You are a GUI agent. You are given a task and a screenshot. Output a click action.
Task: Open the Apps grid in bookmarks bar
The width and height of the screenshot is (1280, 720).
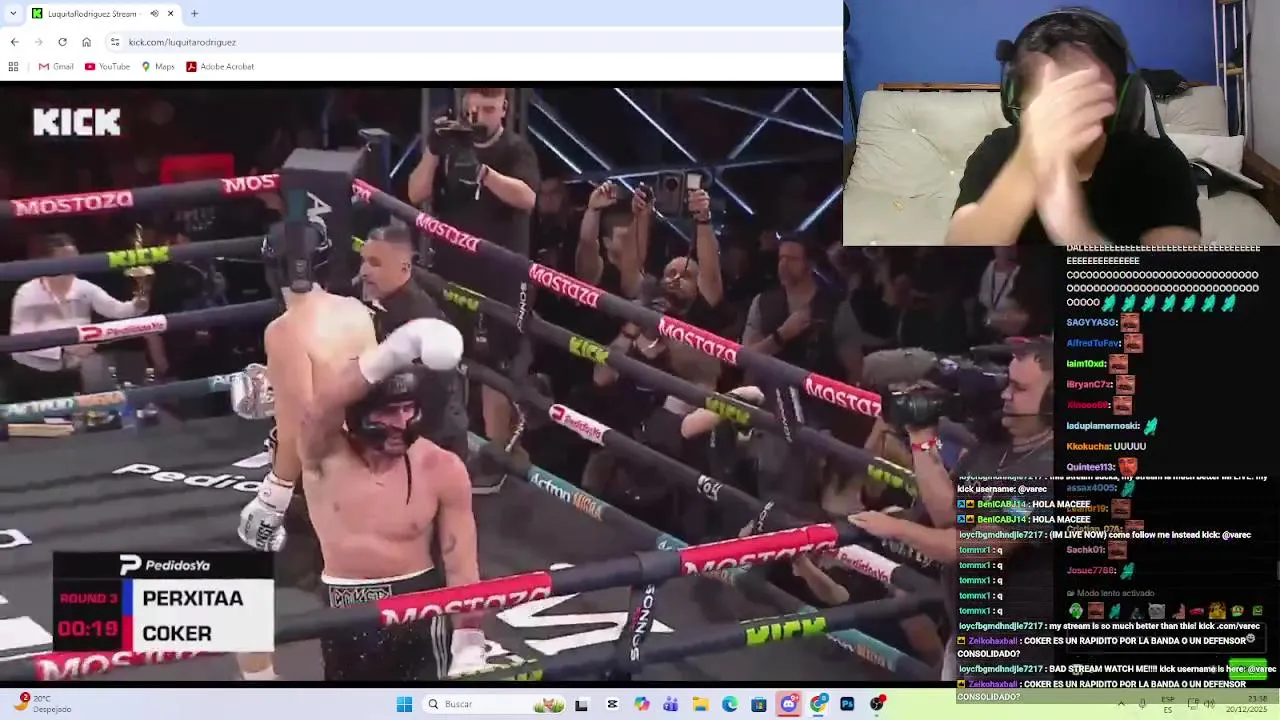(13, 66)
